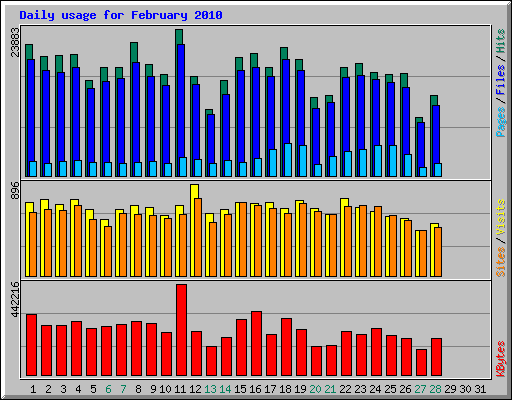This screenshot has width=512, height=400.
Task: Click day label 16 on the x-axis
Action: (255, 389)
